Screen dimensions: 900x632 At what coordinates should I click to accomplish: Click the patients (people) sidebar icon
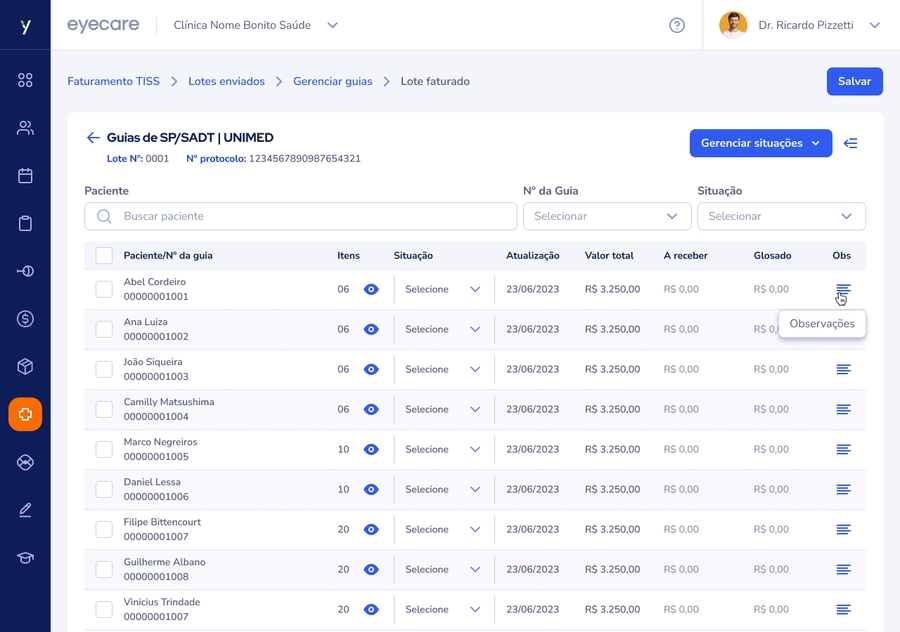pyautogui.click(x=25, y=128)
